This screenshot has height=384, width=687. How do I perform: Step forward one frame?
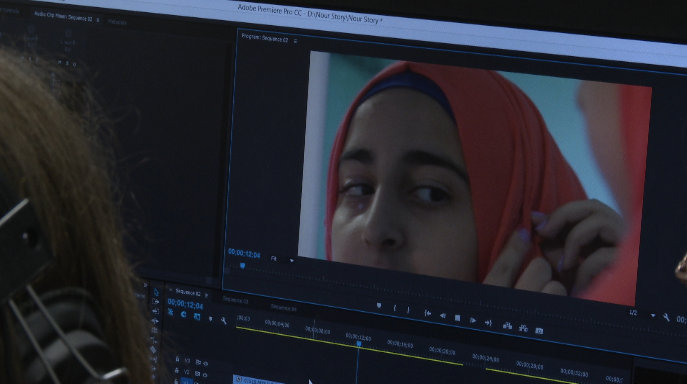click(473, 320)
